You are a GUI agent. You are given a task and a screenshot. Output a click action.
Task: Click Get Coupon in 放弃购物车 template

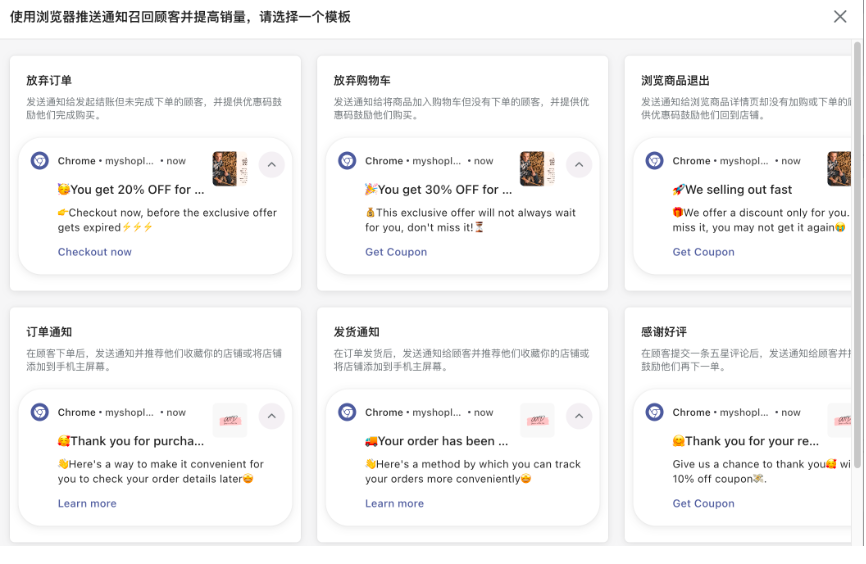(x=396, y=252)
